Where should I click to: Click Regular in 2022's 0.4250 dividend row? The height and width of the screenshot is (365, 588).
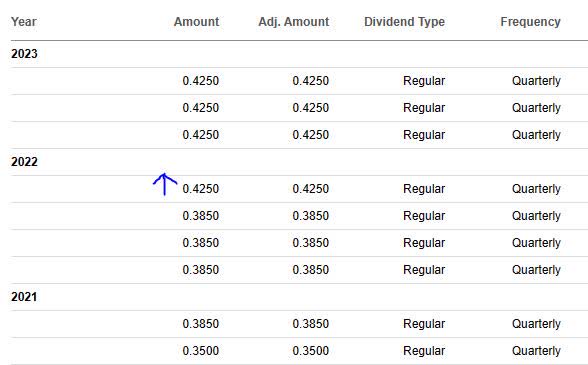(x=424, y=189)
